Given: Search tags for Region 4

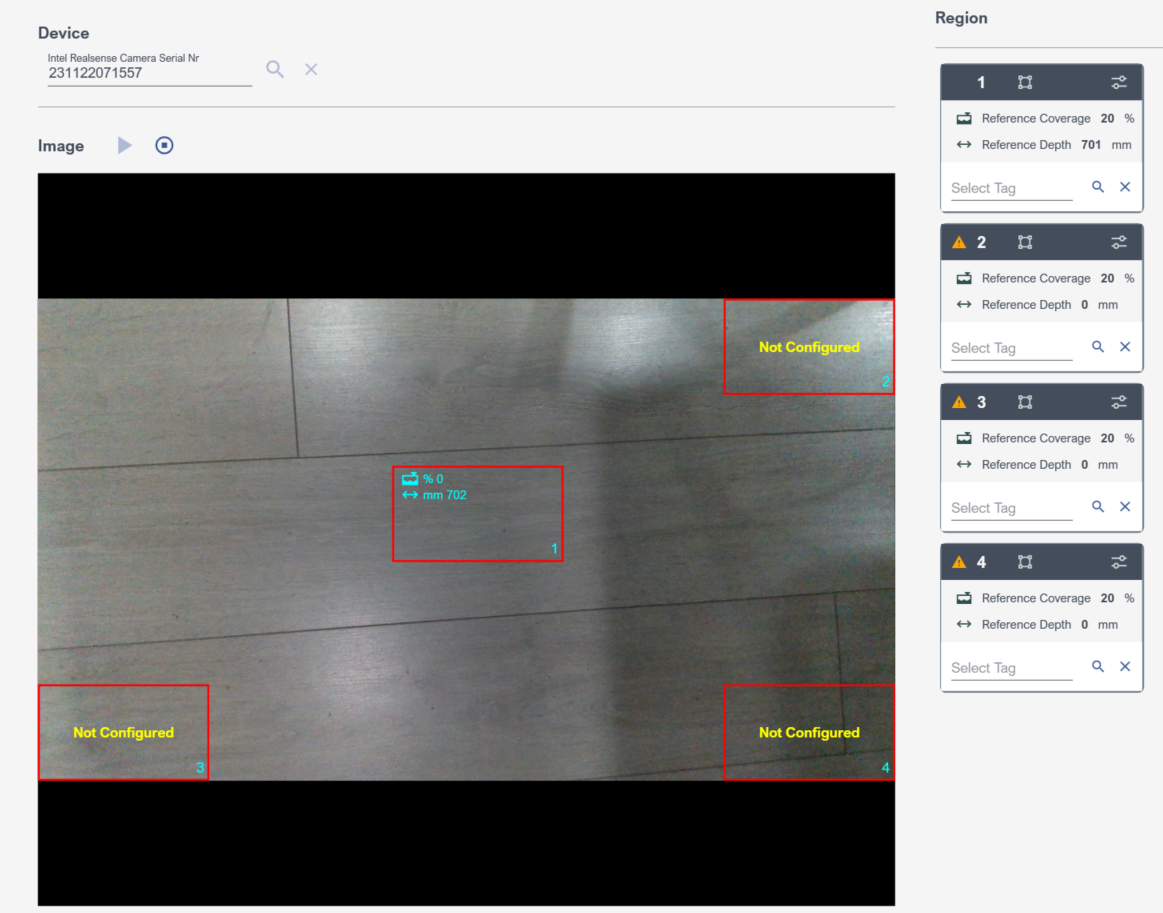Looking at the screenshot, I should (x=1098, y=667).
